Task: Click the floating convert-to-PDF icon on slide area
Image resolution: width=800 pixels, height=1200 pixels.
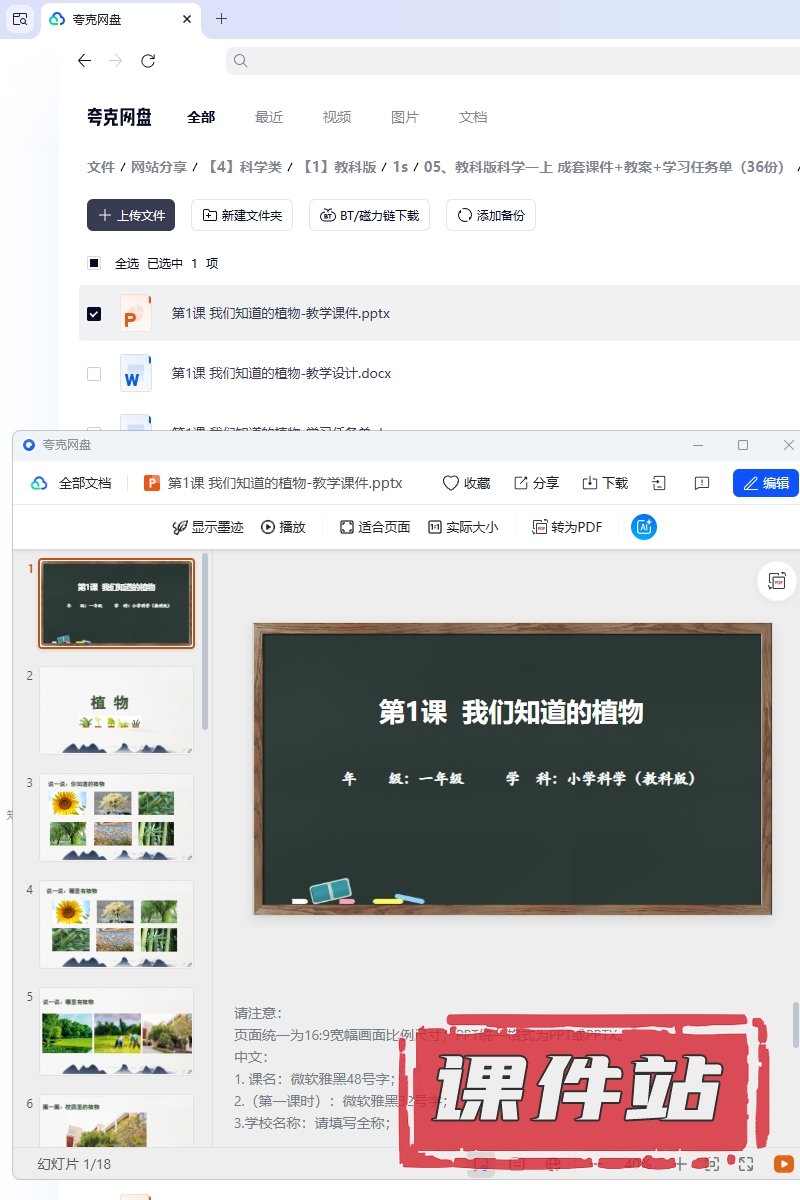Action: coord(776,581)
